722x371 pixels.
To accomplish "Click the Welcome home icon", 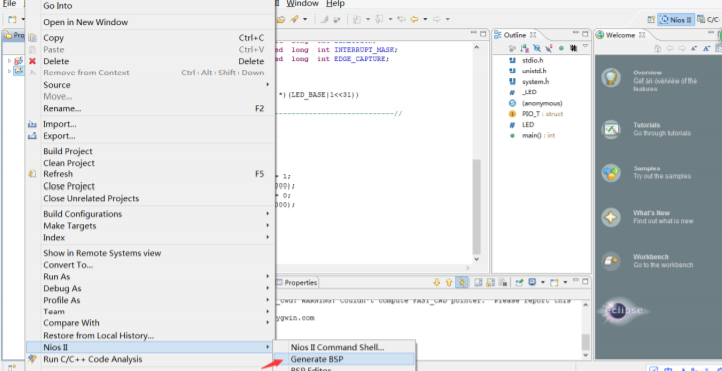I will tap(658, 48).
